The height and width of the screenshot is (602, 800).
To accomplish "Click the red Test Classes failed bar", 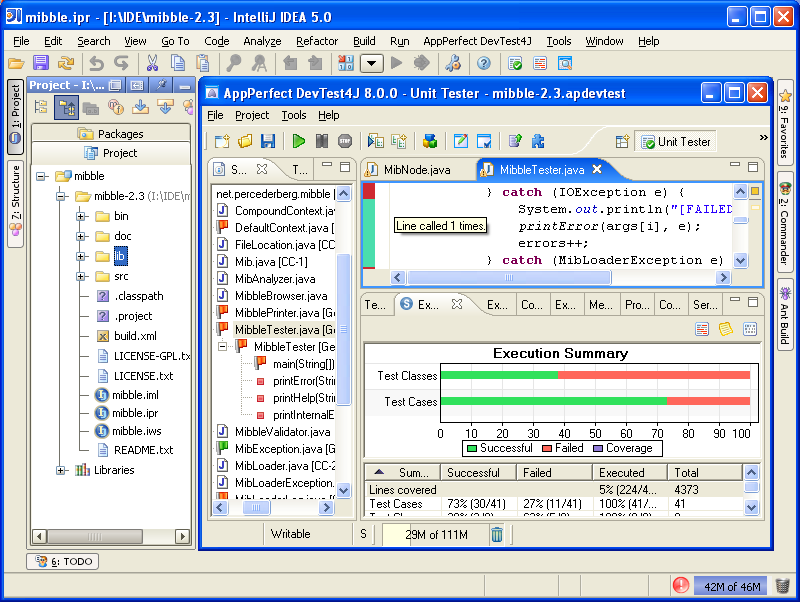I will click(654, 375).
